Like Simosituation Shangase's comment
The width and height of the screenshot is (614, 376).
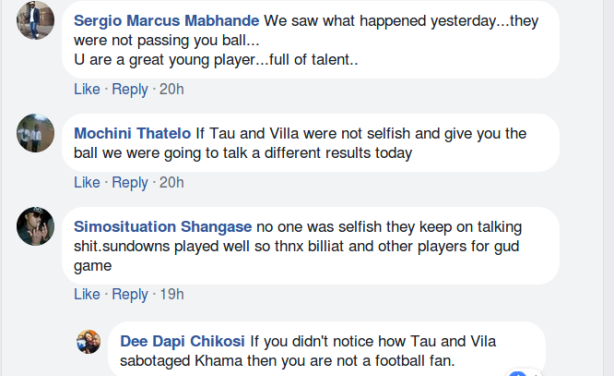(x=87, y=294)
